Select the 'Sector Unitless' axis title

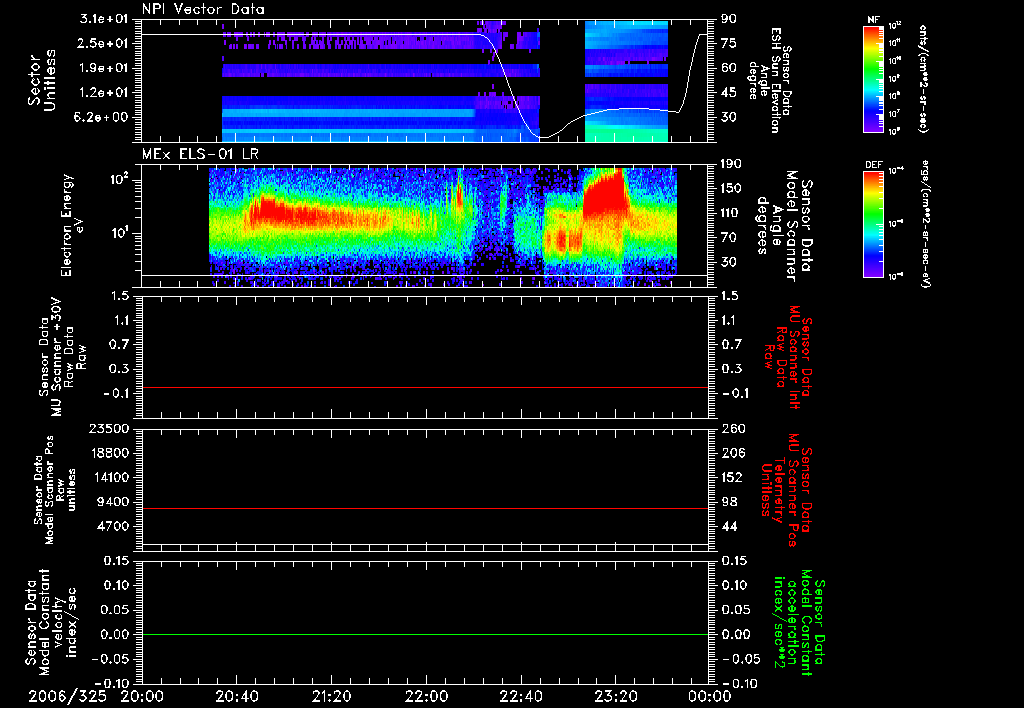click(x=40, y=80)
